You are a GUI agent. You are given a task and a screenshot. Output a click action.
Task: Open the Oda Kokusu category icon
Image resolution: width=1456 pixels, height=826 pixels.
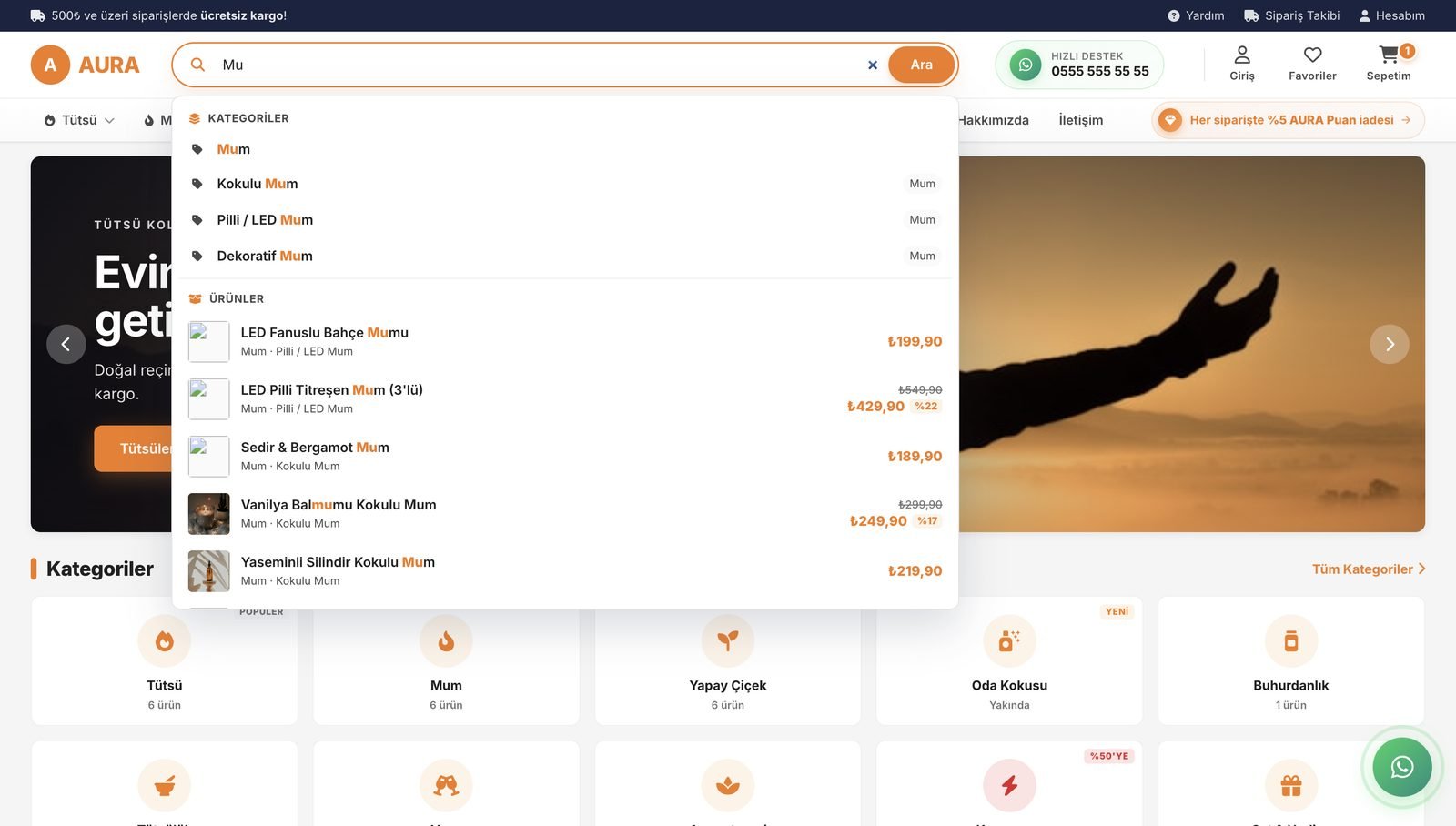point(1009,640)
